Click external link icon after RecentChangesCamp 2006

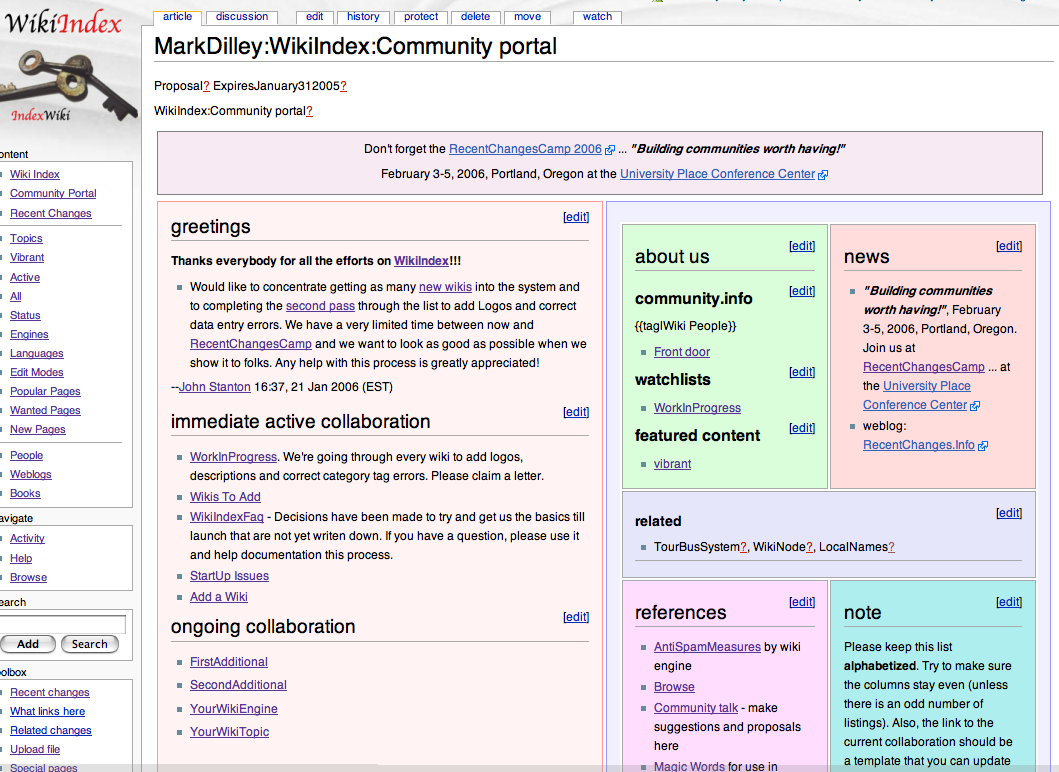click(x=610, y=150)
